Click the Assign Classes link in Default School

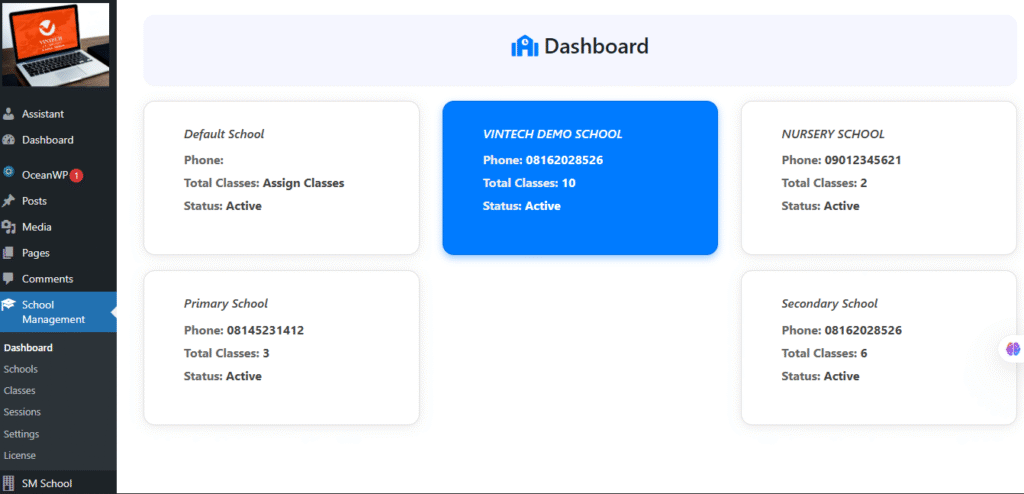click(303, 183)
